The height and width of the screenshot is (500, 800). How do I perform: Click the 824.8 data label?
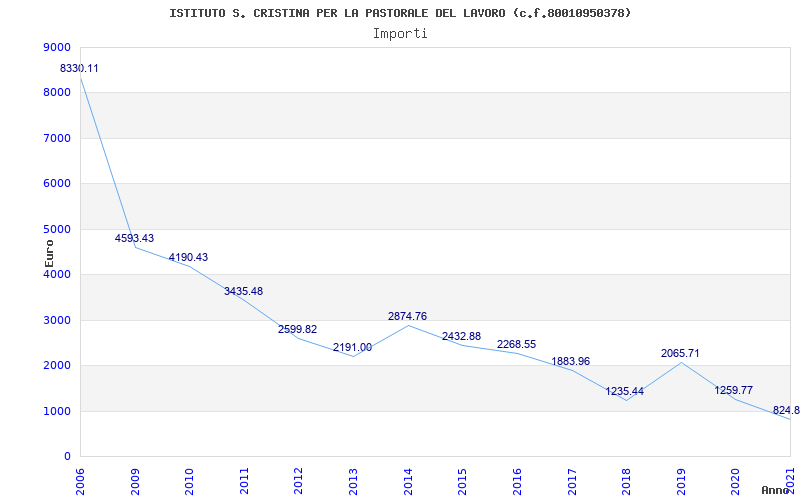[786, 410]
